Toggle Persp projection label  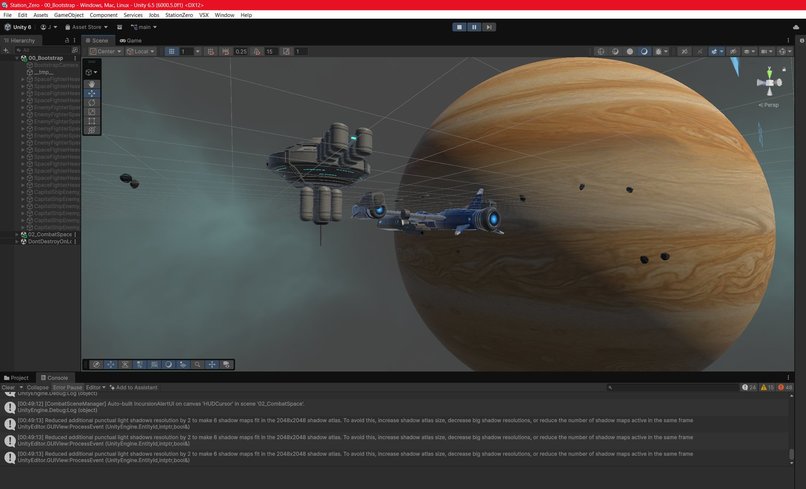(769, 105)
